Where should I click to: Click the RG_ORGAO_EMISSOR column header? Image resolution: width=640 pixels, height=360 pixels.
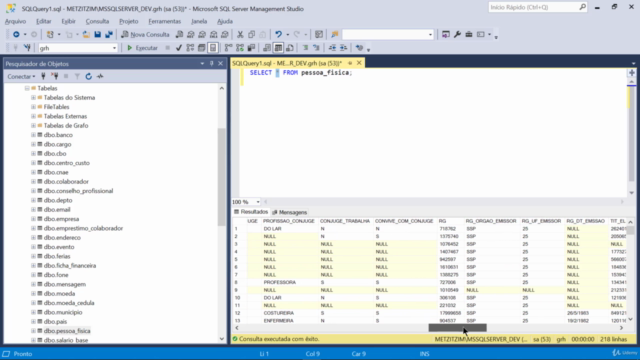(491, 221)
